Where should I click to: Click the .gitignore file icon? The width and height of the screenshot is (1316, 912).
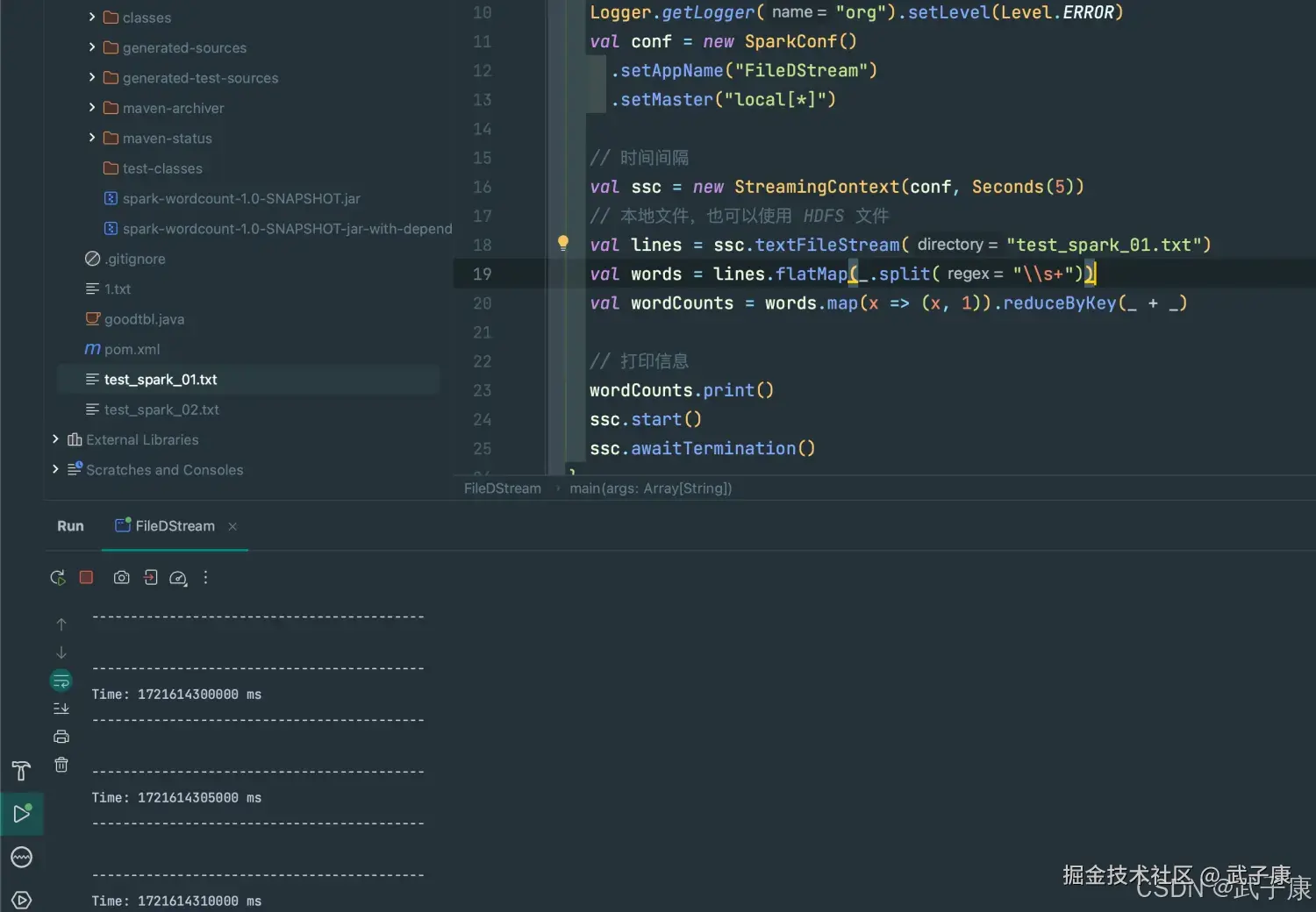(92, 259)
